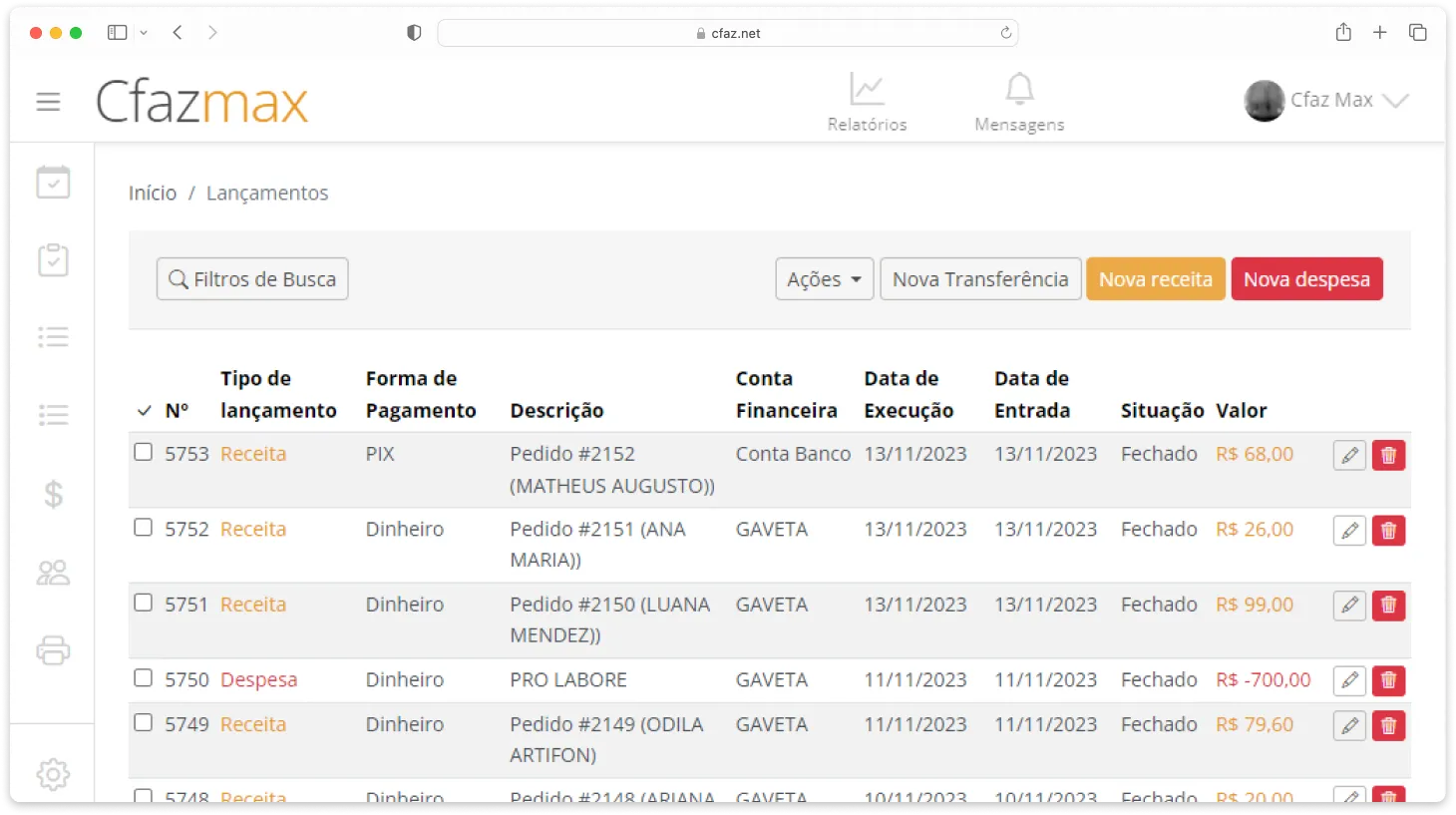Open the hamburger menu icon
Viewport: 1456px width, 815px height.
[48, 102]
